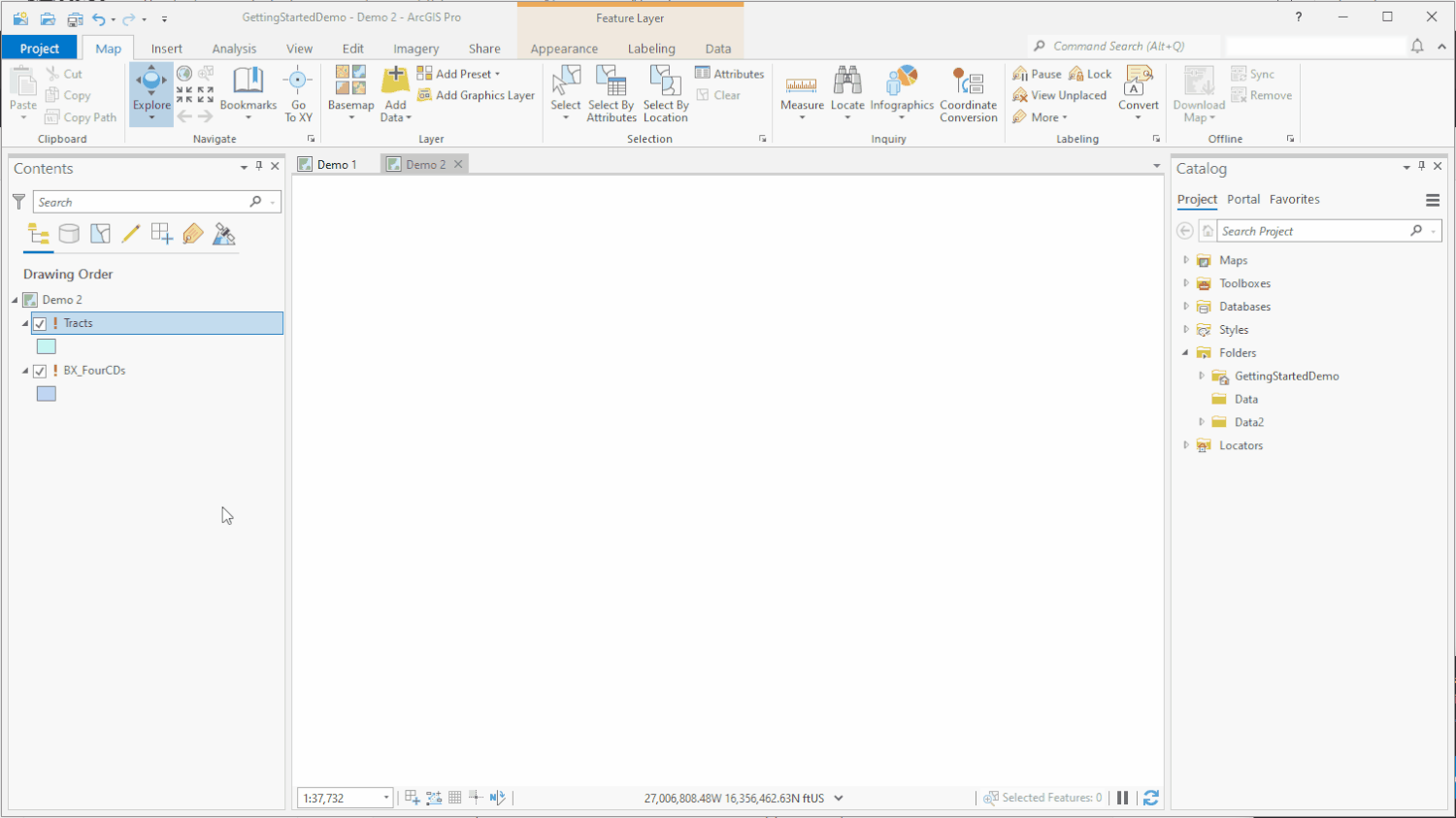Open the Locate tool
The width and height of the screenshot is (1456, 818).
point(847,93)
